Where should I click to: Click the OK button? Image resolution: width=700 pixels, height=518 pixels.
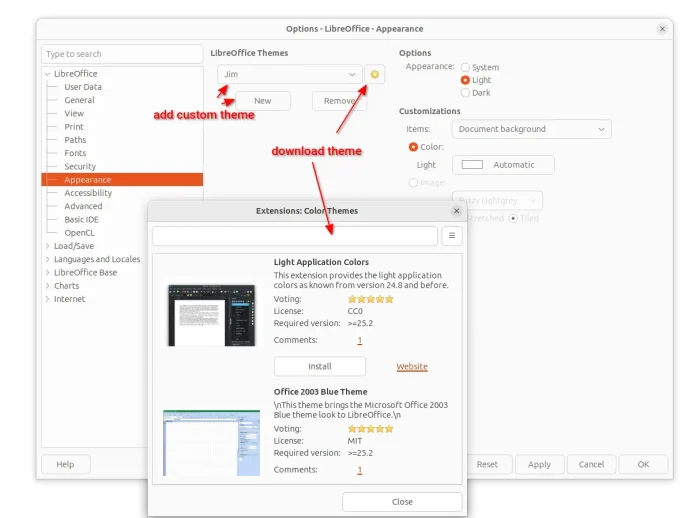(643, 464)
